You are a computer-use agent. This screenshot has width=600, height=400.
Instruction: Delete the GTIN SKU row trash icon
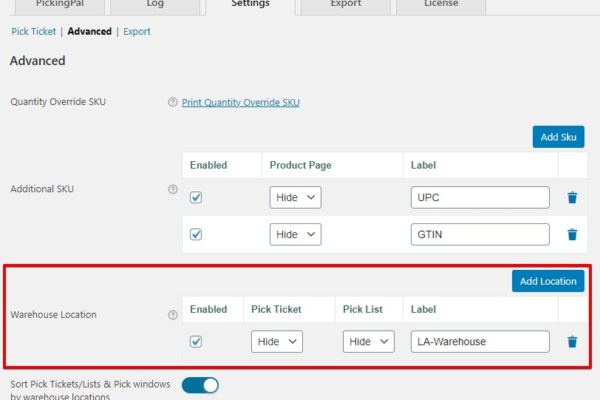tap(572, 235)
